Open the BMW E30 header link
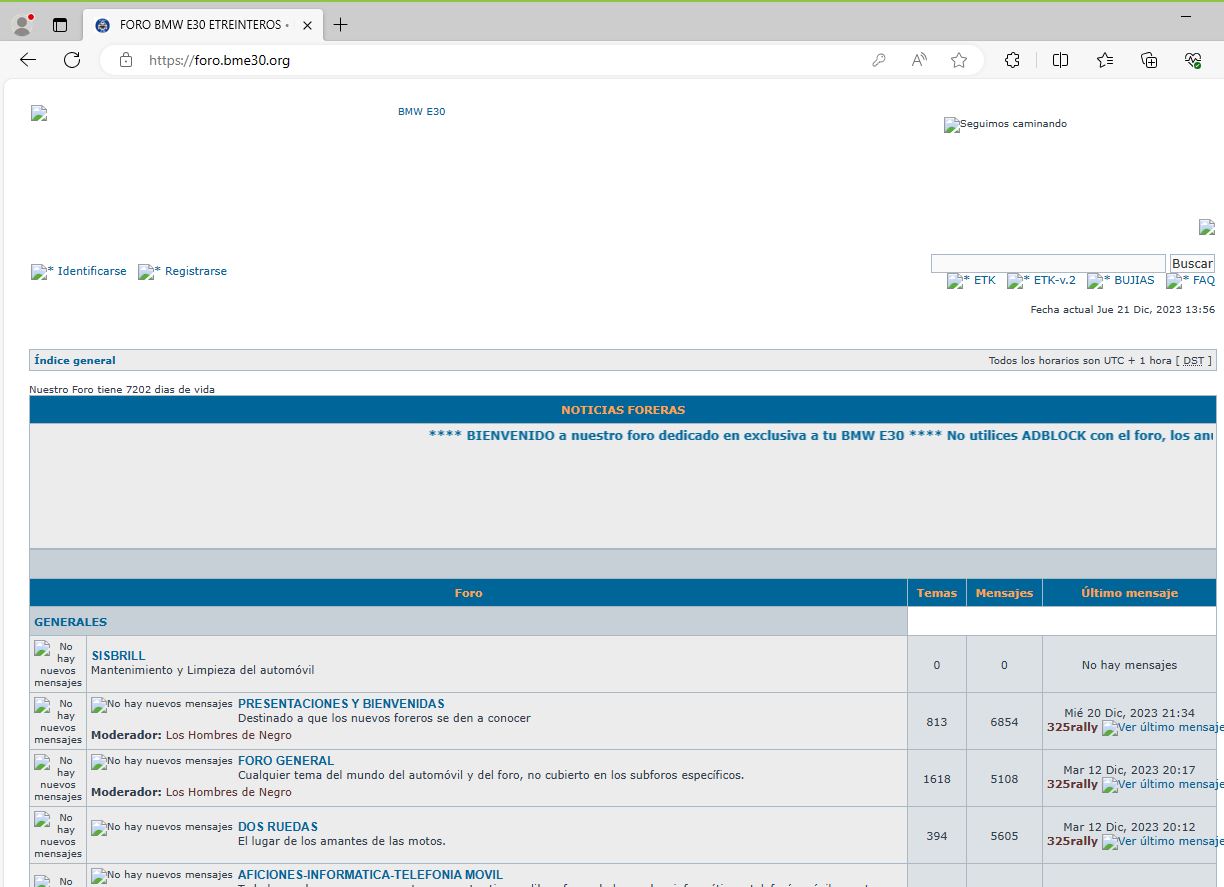 tap(421, 111)
